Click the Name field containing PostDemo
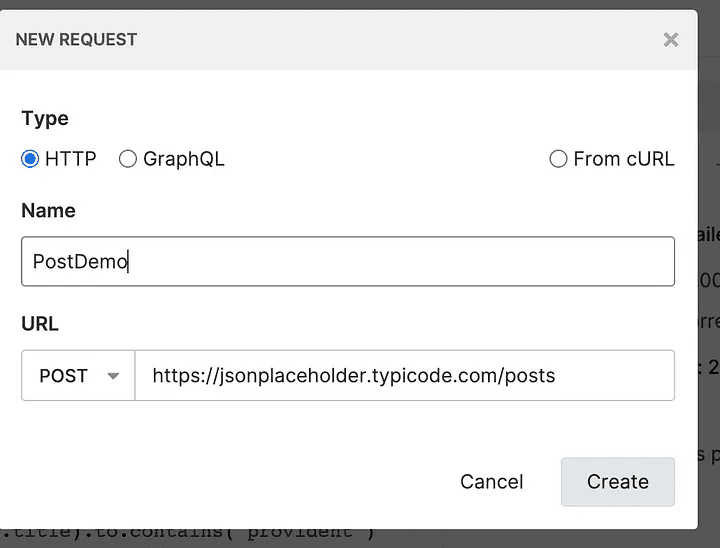 pos(348,261)
